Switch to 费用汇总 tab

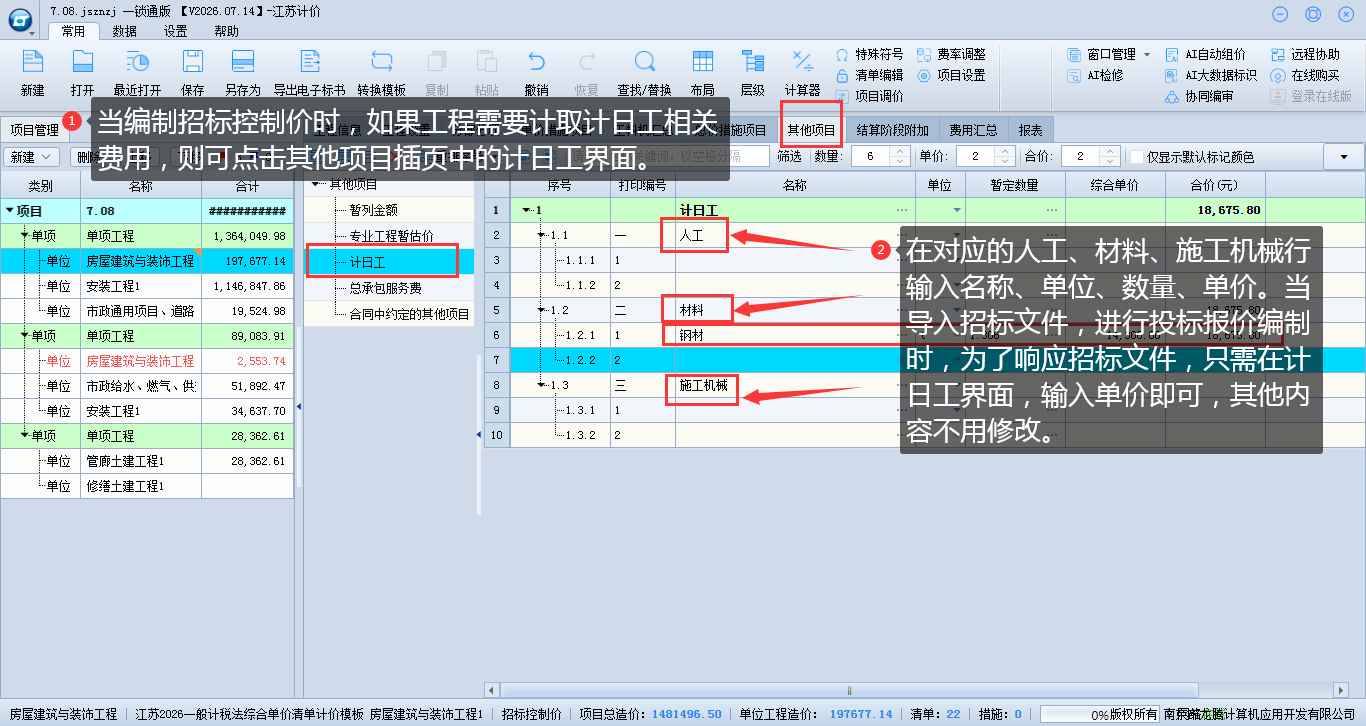(973, 130)
